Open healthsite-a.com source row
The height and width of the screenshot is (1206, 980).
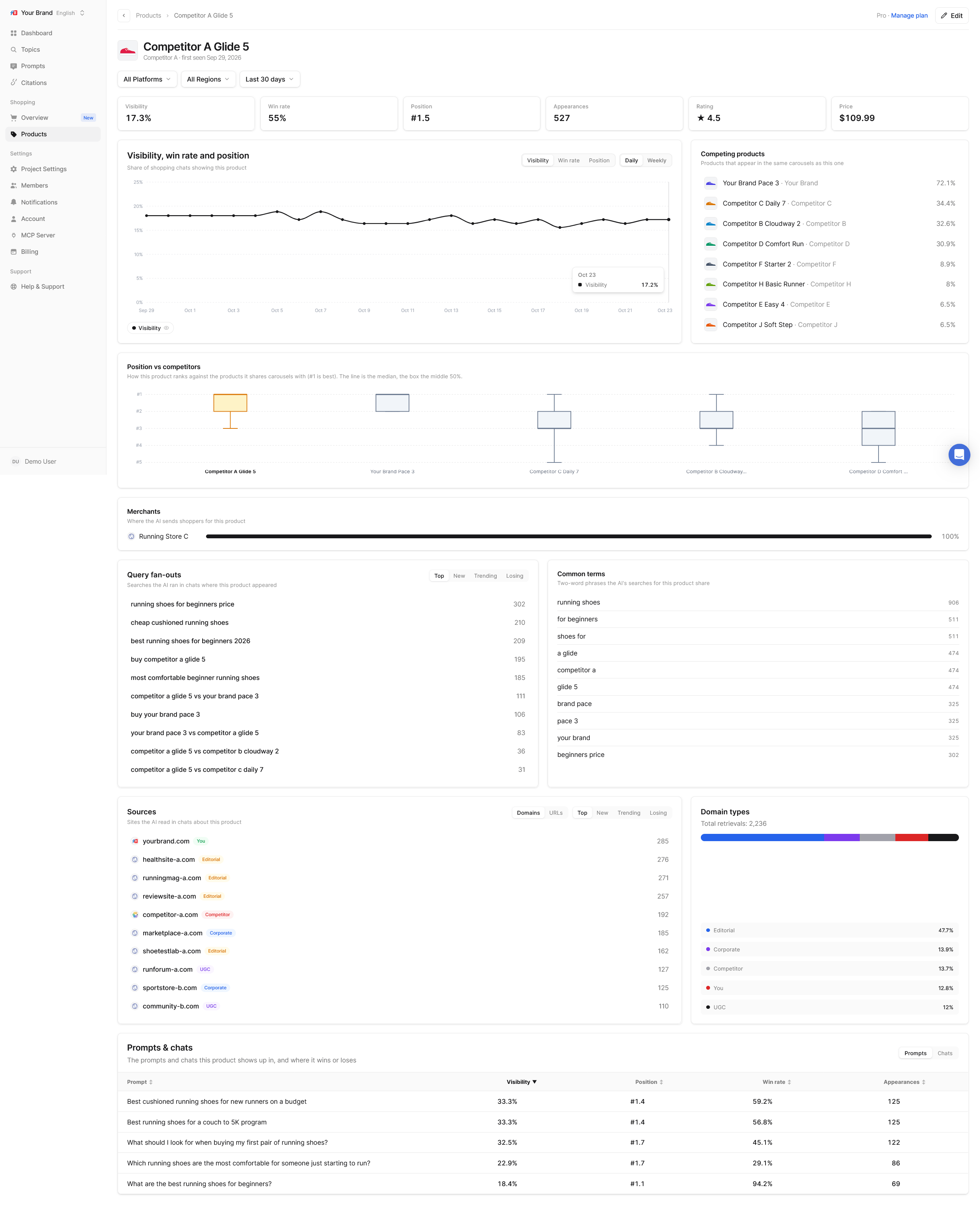coord(399,860)
